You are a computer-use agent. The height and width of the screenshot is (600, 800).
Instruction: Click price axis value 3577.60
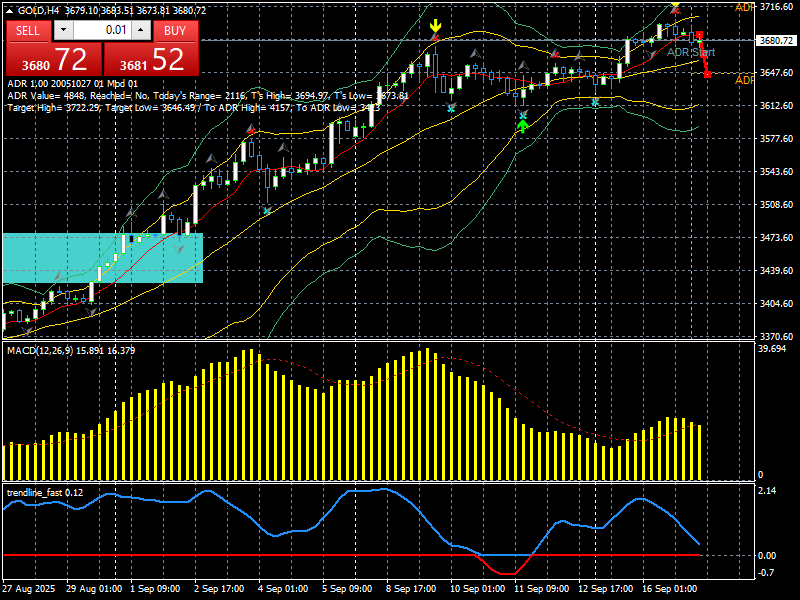(777, 139)
